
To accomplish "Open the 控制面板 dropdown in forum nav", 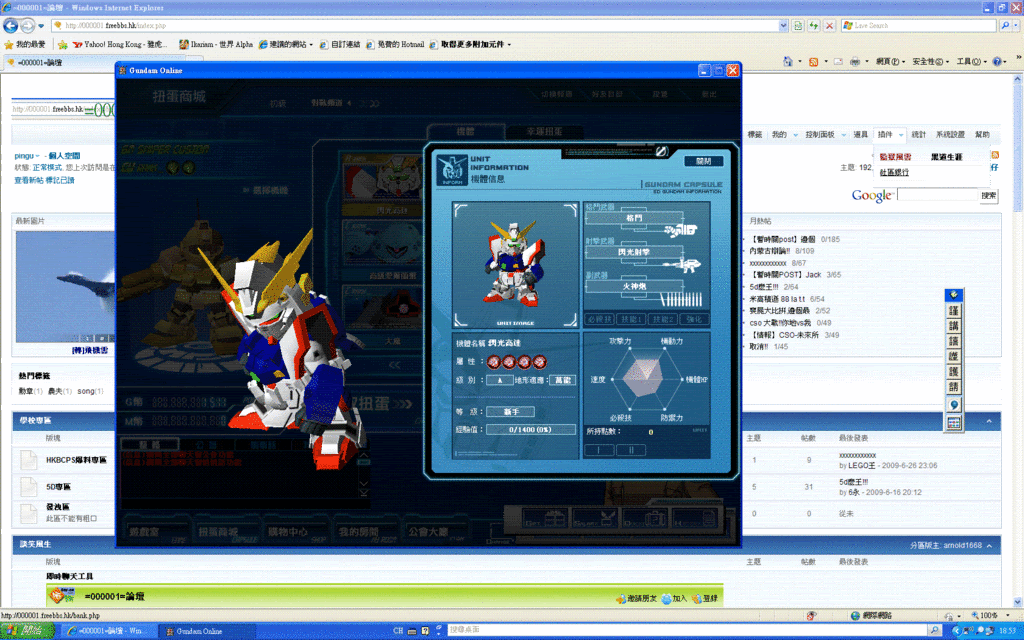I will pyautogui.click(x=824, y=135).
